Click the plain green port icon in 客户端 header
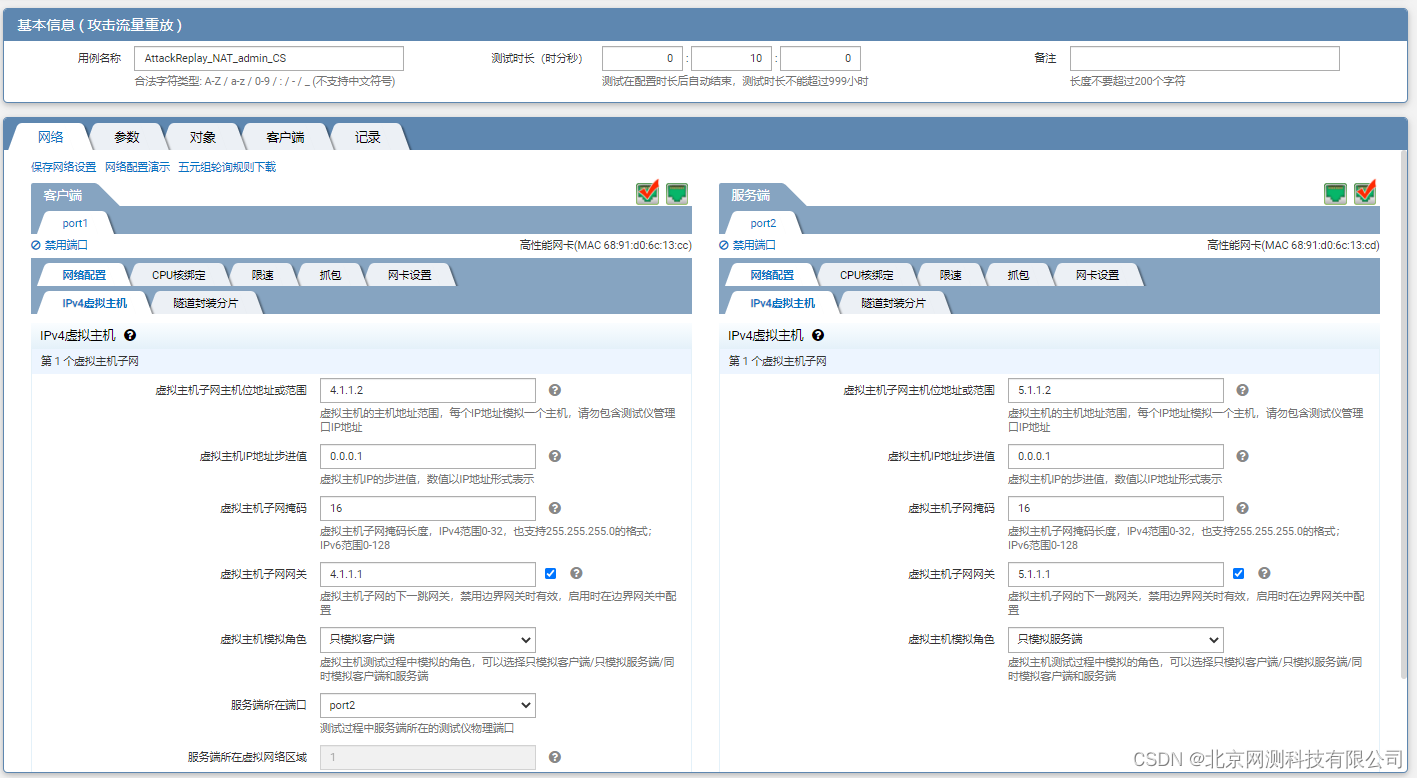Screen dimensions: 1417x778 (677, 193)
